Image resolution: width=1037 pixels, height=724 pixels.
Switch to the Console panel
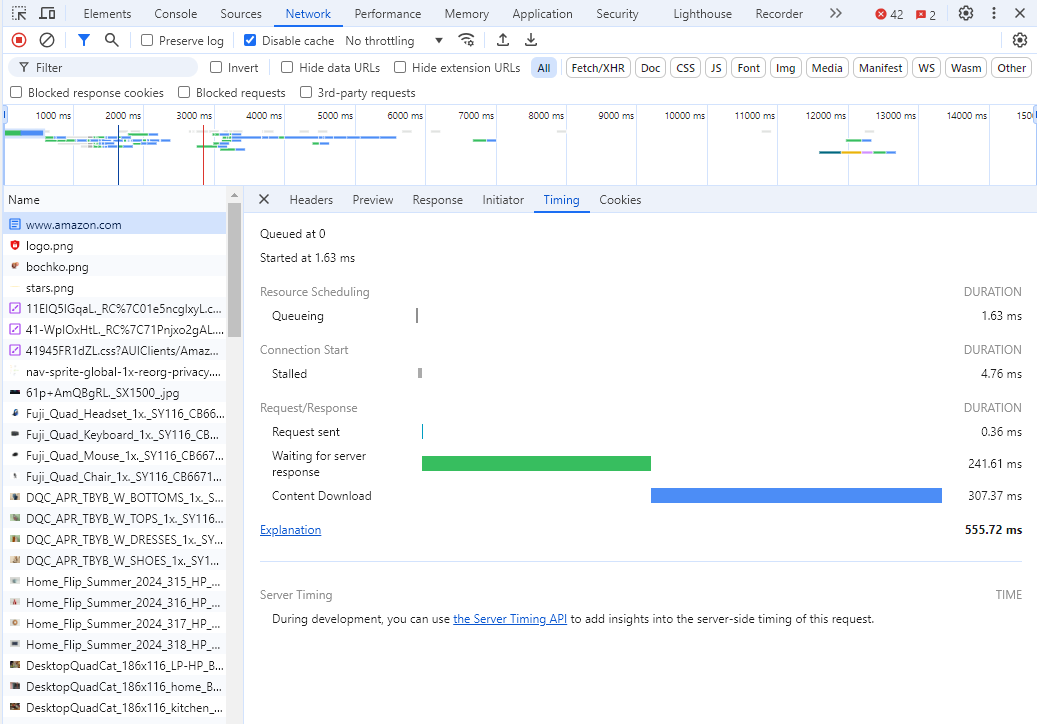pos(175,13)
